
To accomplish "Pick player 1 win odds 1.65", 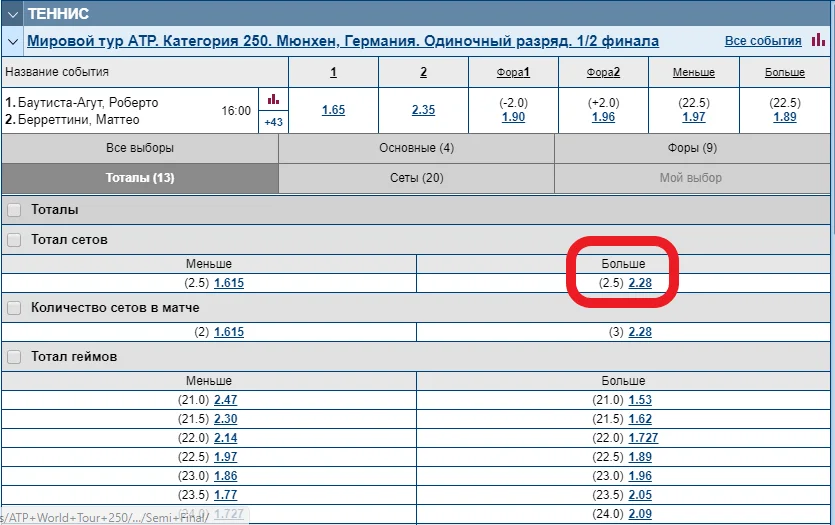I will 333,110.
